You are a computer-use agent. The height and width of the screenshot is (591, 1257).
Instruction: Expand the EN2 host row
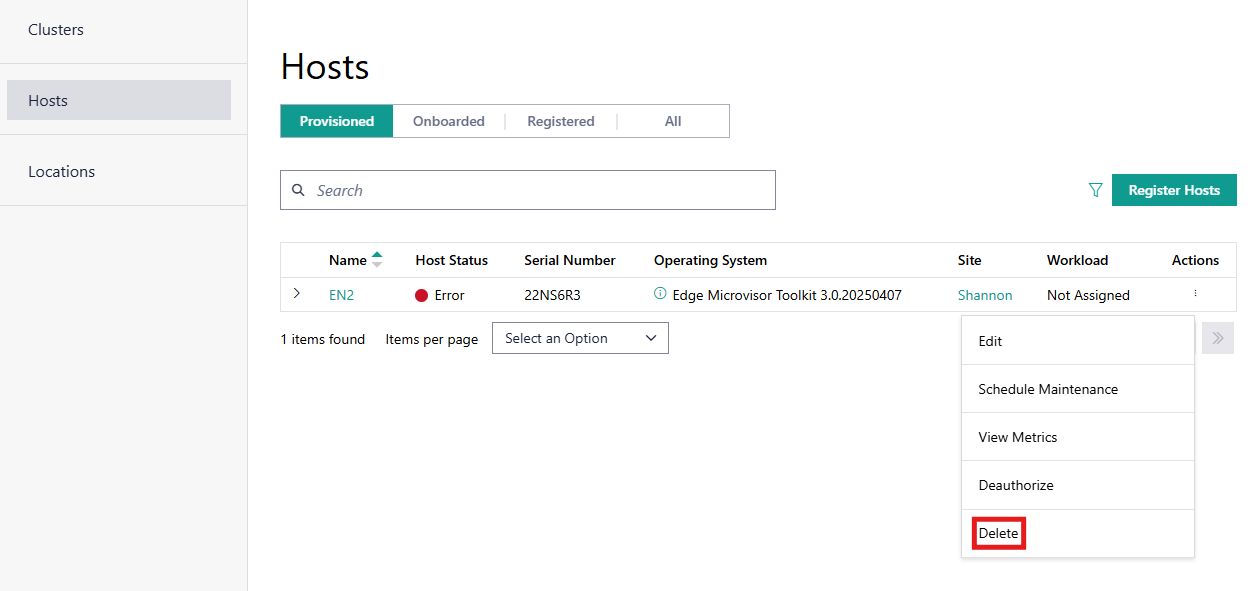coord(297,294)
